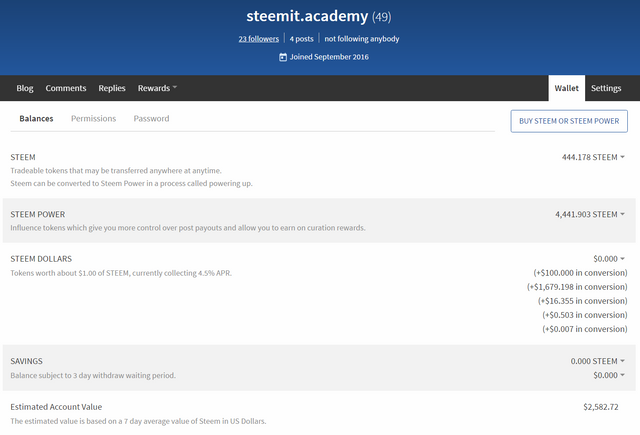Viewport: 640px width, 435px height.
Task: Click 'Steem can be converted to Steem Power' text
Action: pos(131,184)
